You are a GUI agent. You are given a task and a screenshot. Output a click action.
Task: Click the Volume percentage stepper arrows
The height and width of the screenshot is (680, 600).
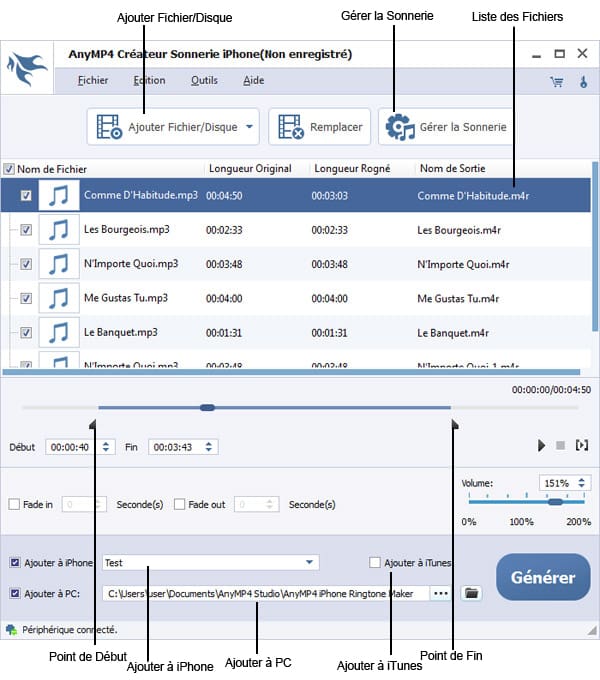581,483
